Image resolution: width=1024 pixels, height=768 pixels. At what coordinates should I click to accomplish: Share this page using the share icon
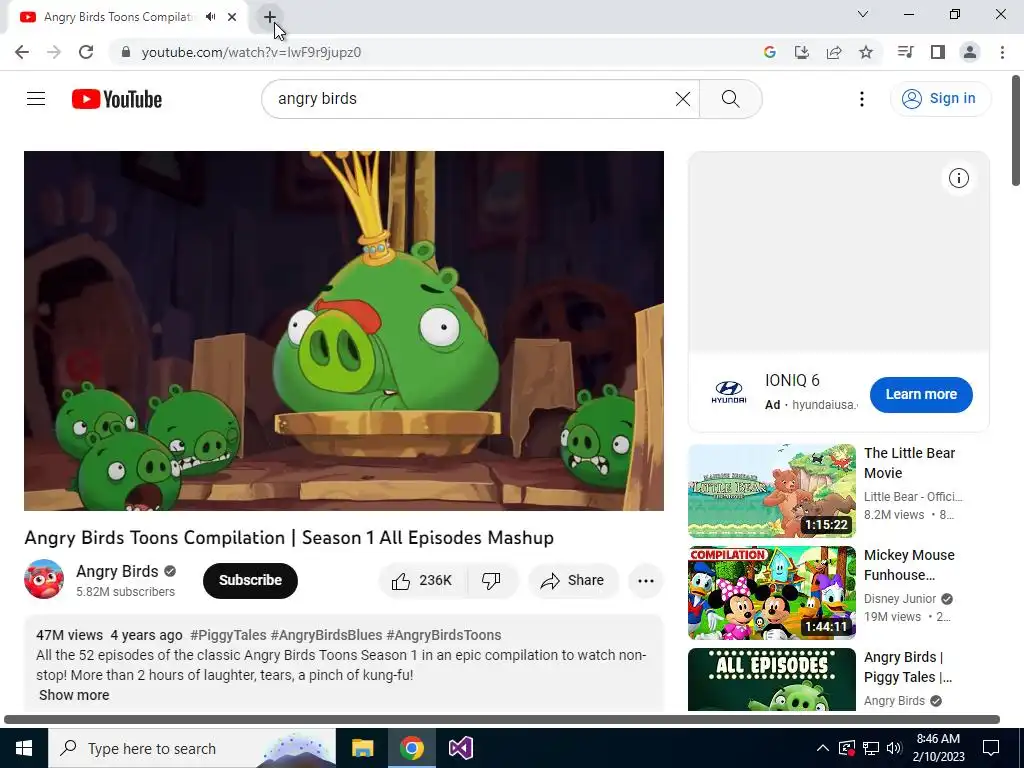(x=834, y=52)
